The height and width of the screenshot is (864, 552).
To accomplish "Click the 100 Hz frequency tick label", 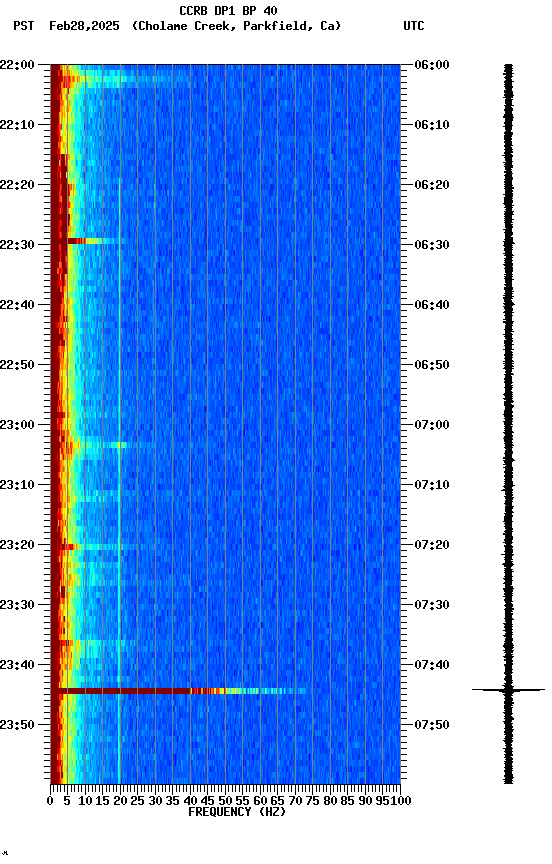I will click(x=402, y=801).
